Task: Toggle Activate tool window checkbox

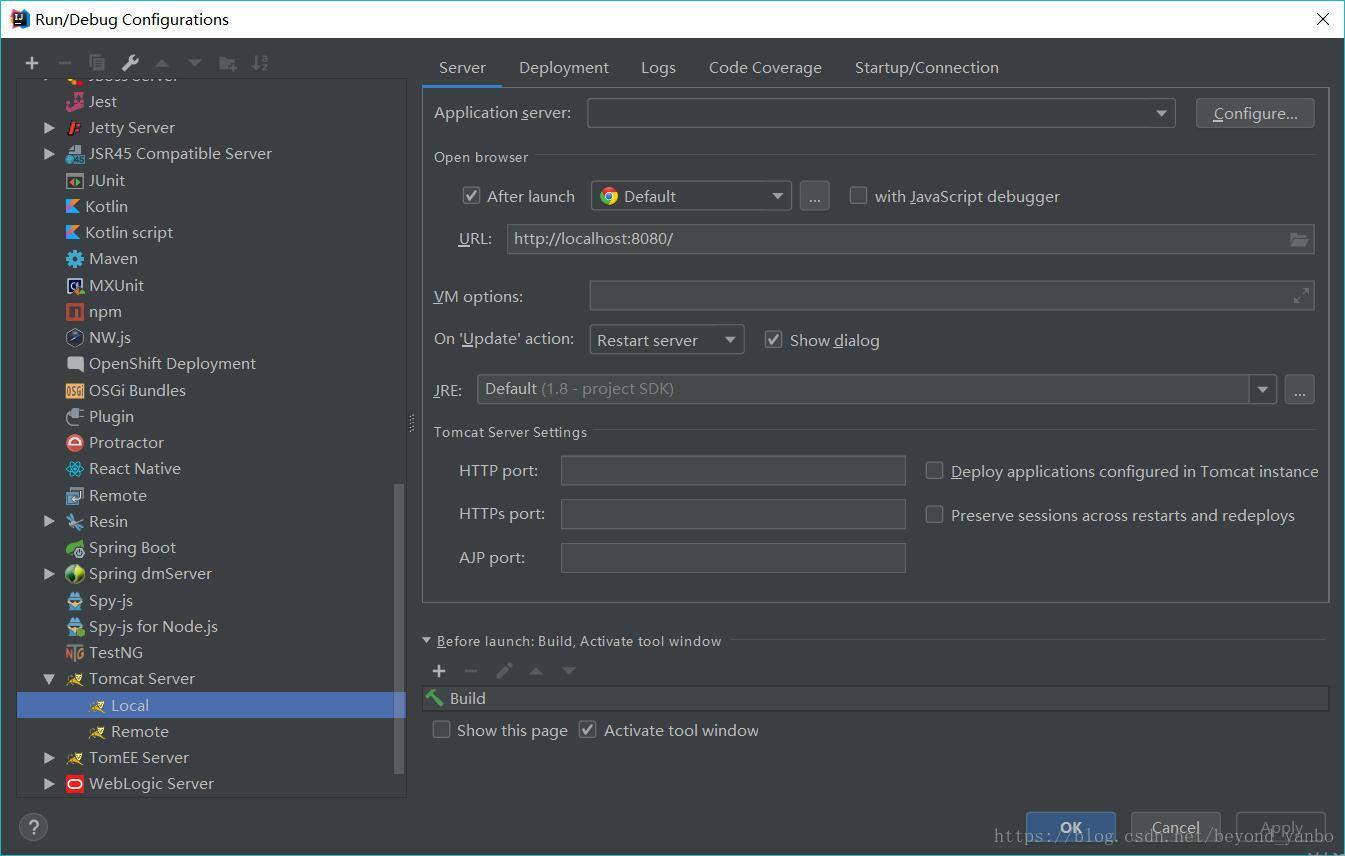Action: (588, 730)
